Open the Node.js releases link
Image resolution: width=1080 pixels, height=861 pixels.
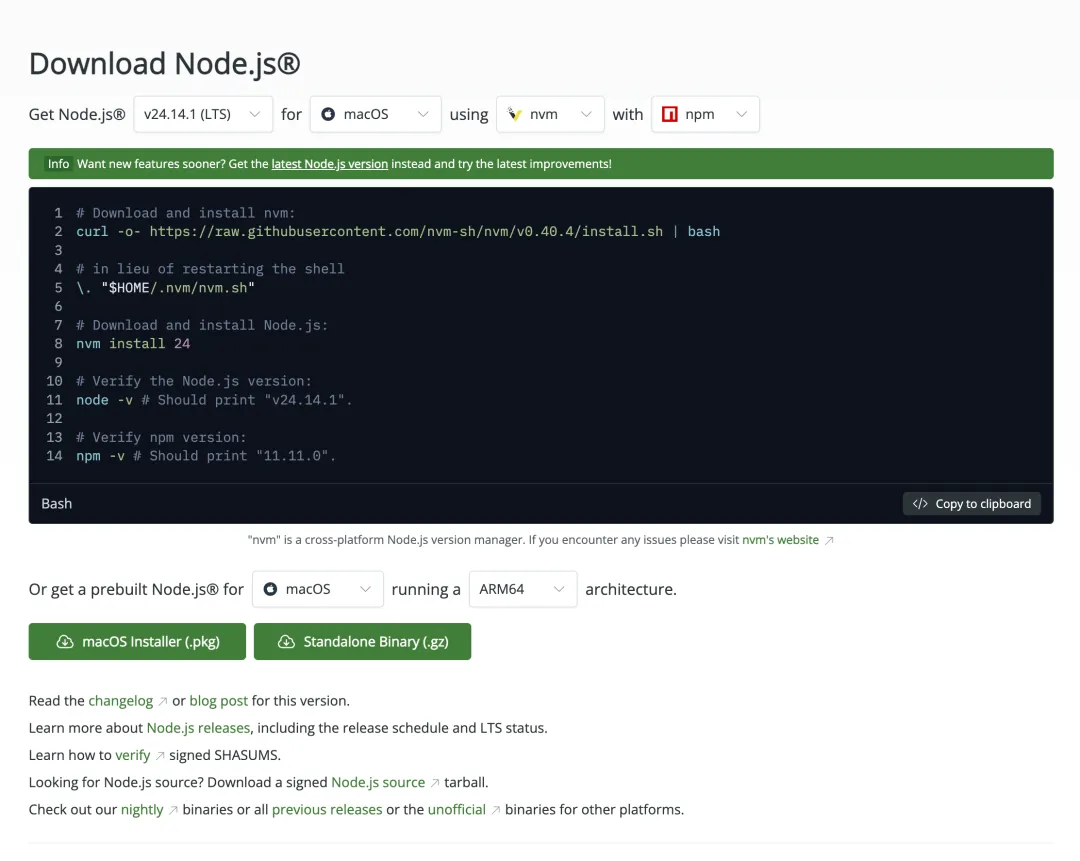(x=198, y=728)
